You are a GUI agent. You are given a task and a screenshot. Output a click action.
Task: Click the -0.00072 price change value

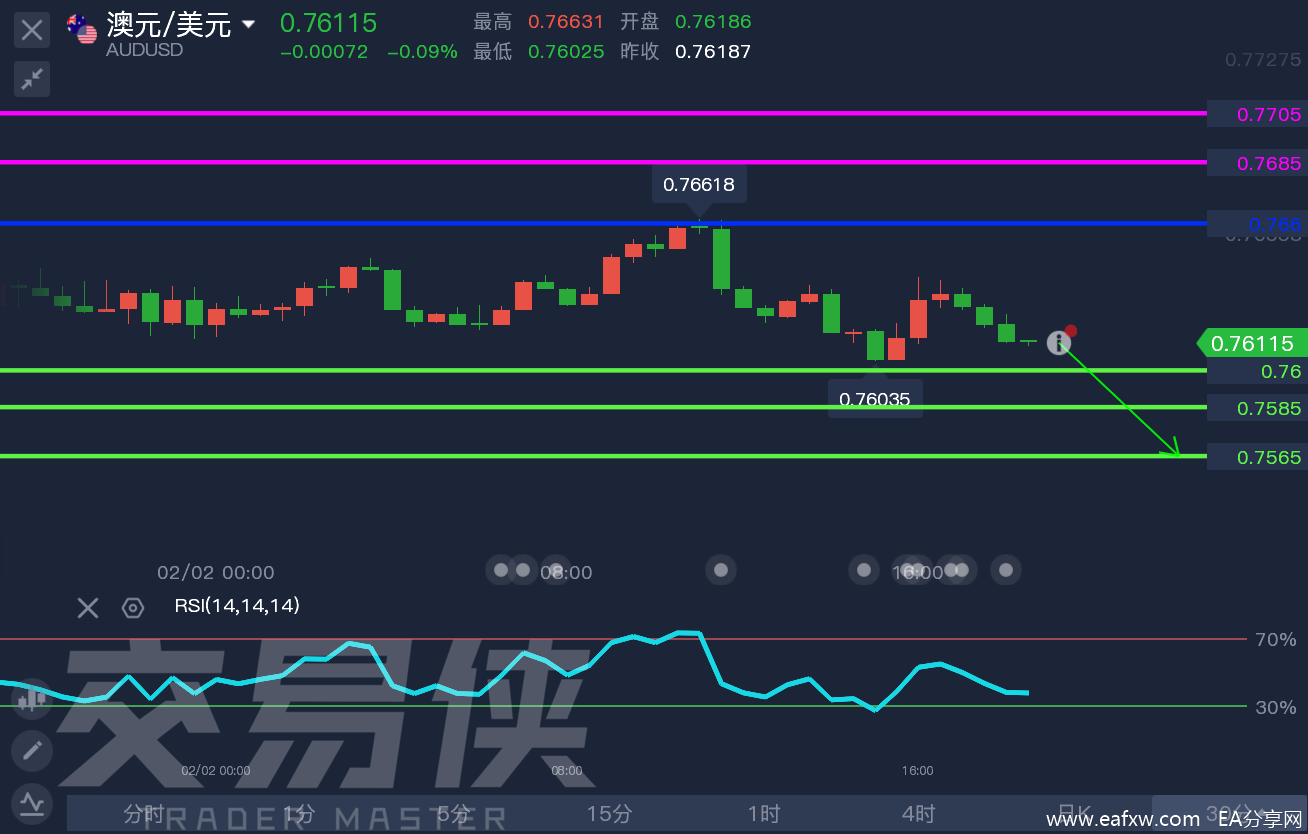324,52
